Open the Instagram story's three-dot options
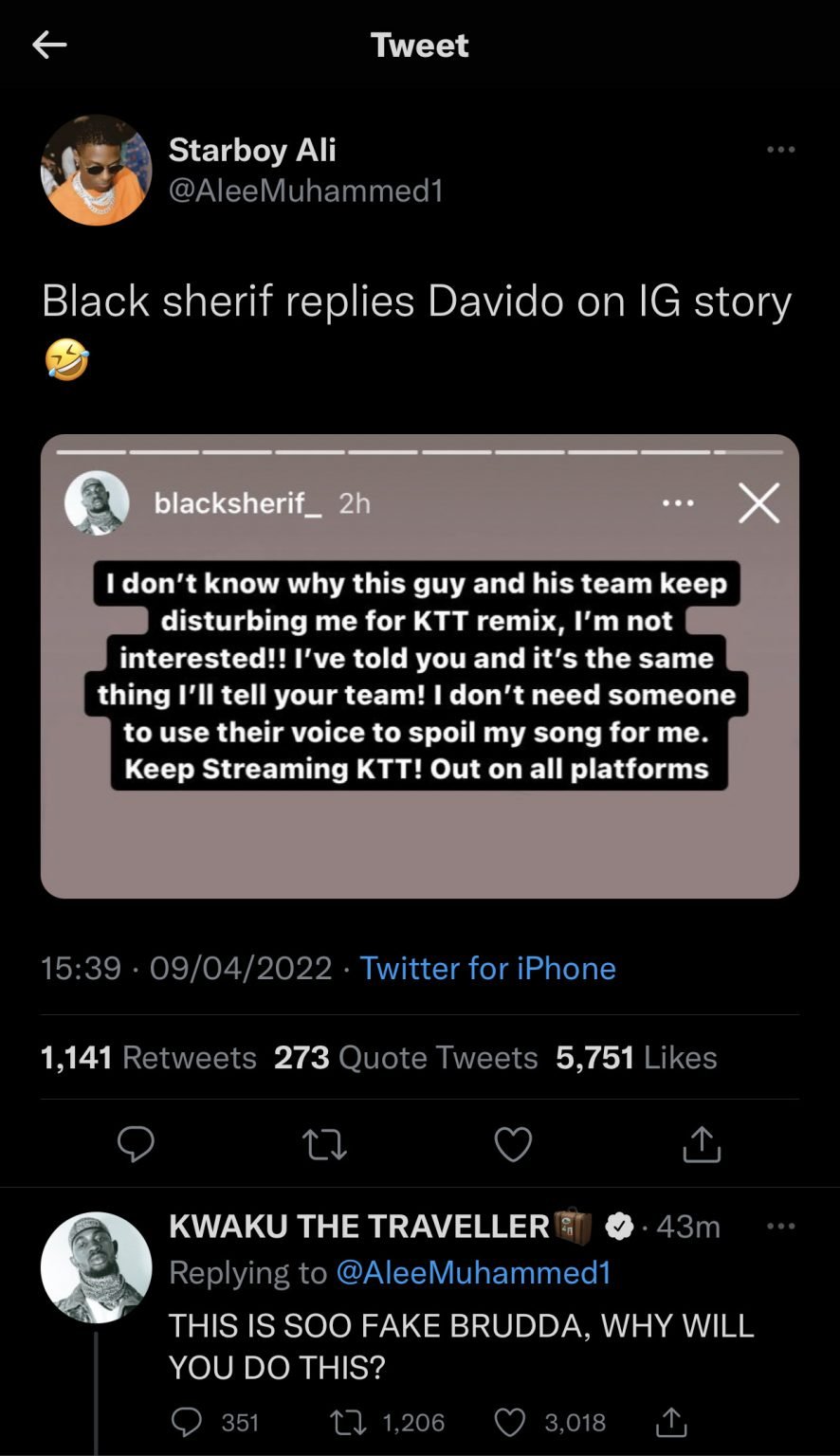This screenshot has height=1456, width=840. pos(678,503)
